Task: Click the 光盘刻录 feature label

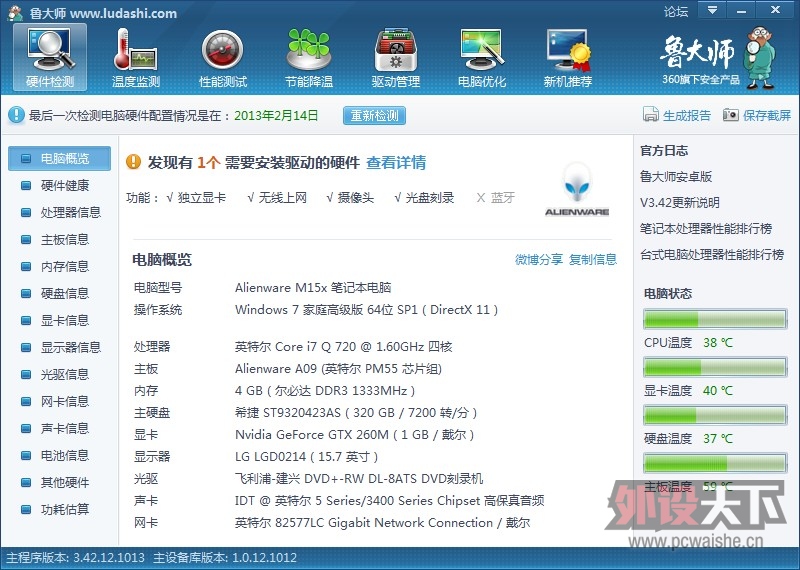Action: pyautogui.click(x=430, y=197)
